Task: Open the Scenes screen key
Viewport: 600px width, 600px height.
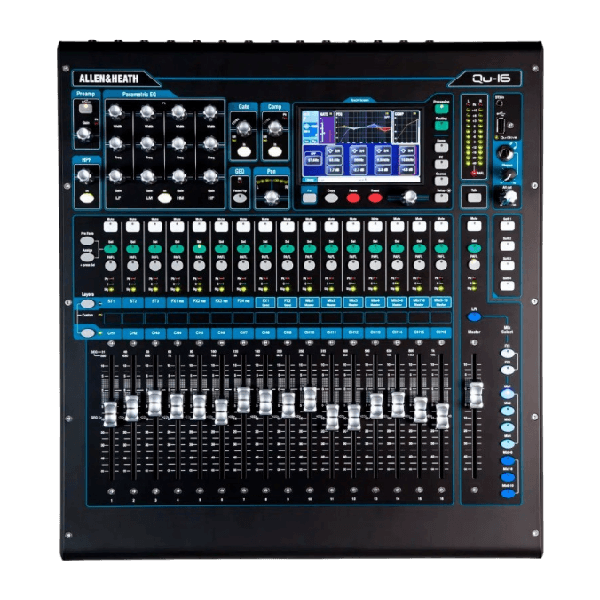Action: click(x=441, y=180)
